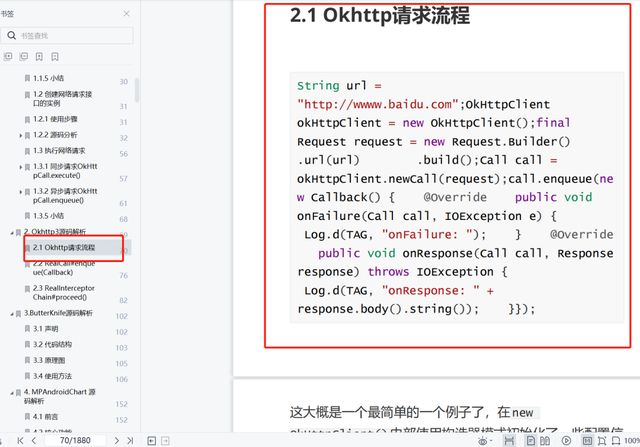This screenshot has width=640, height=447.
Task: Close the 书签 bookmarks panel
Action: [127, 14]
